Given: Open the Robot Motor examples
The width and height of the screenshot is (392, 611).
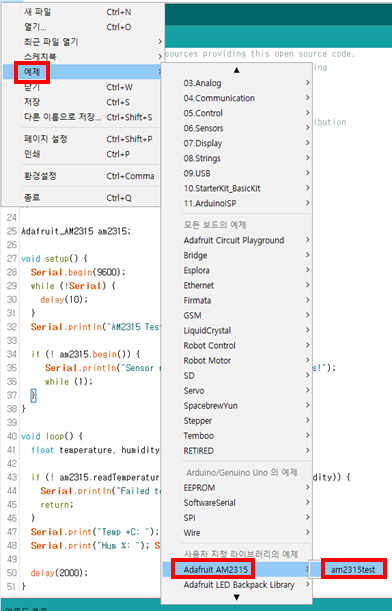Looking at the screenshot, I should (x=237, y=360).
